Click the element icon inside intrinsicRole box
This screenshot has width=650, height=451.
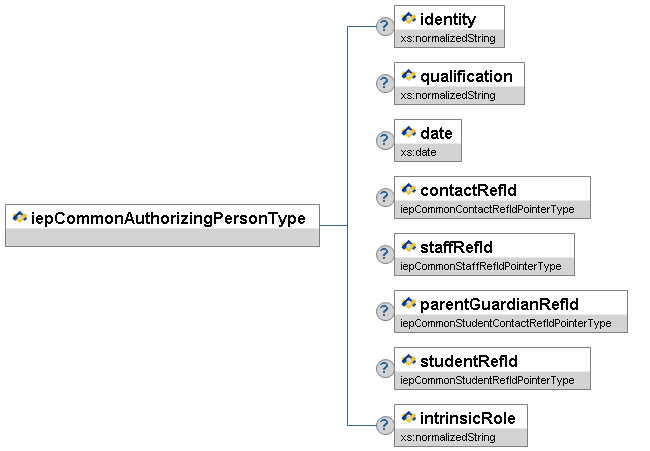pyautogui.click(x=408, y=418)
